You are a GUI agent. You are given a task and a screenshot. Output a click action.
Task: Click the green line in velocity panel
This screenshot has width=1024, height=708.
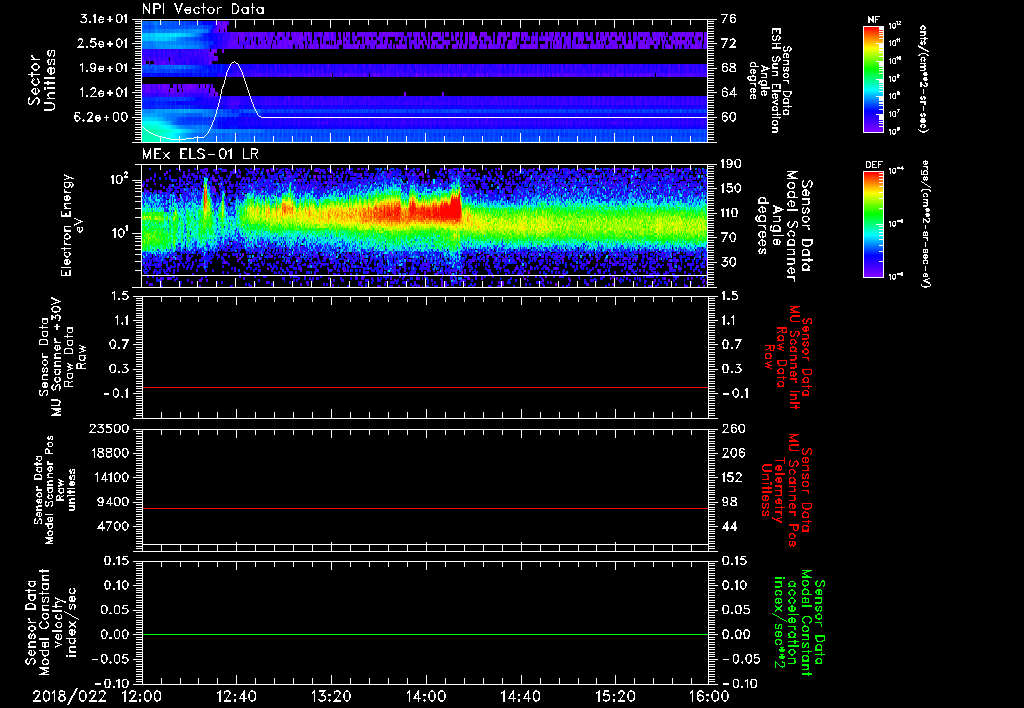(424, 634)
